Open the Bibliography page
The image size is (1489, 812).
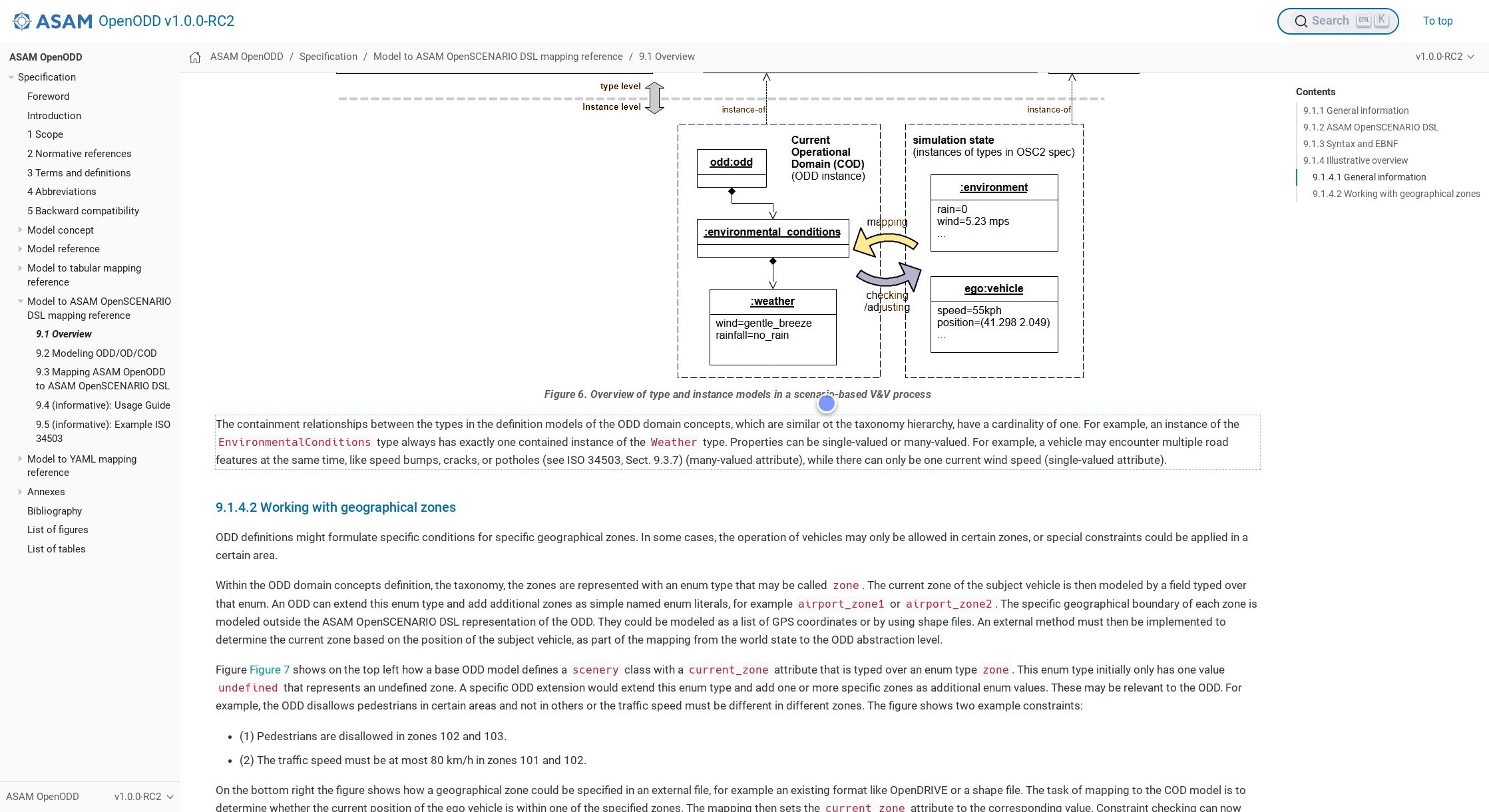point(55,511)
